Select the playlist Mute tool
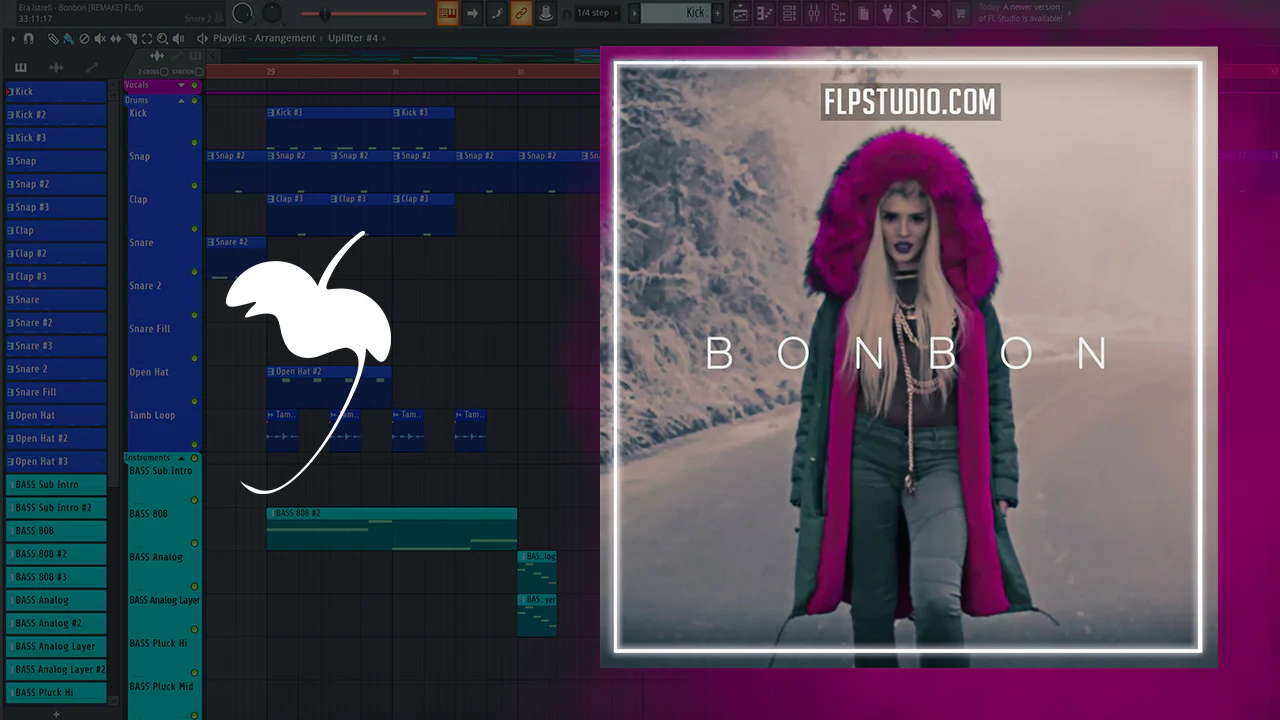This screenshot has height=720, width=1280. pyautogui.click(x=100, y=38)
